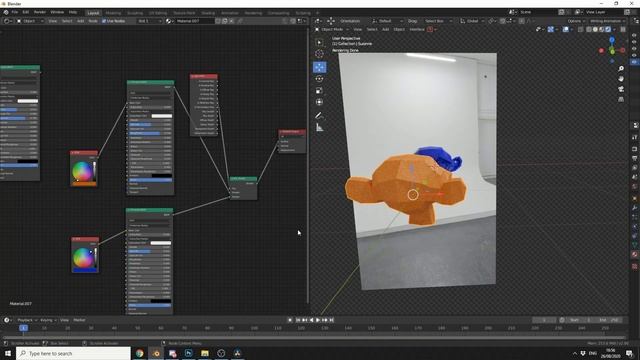Switch to the Layout workspace tab
The image size is (640, 360).
tap(93, 13)
